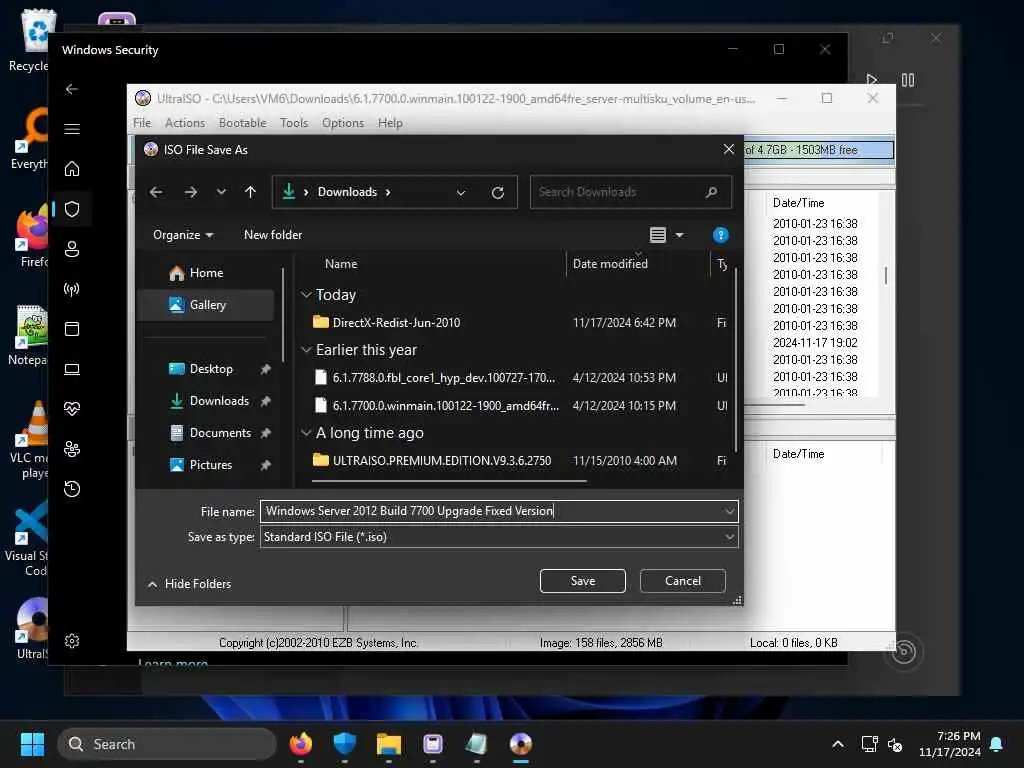Screen dimensions: 1024x768
Task: Open UltraISO Actions menu
Action: (x=185, y=123)
